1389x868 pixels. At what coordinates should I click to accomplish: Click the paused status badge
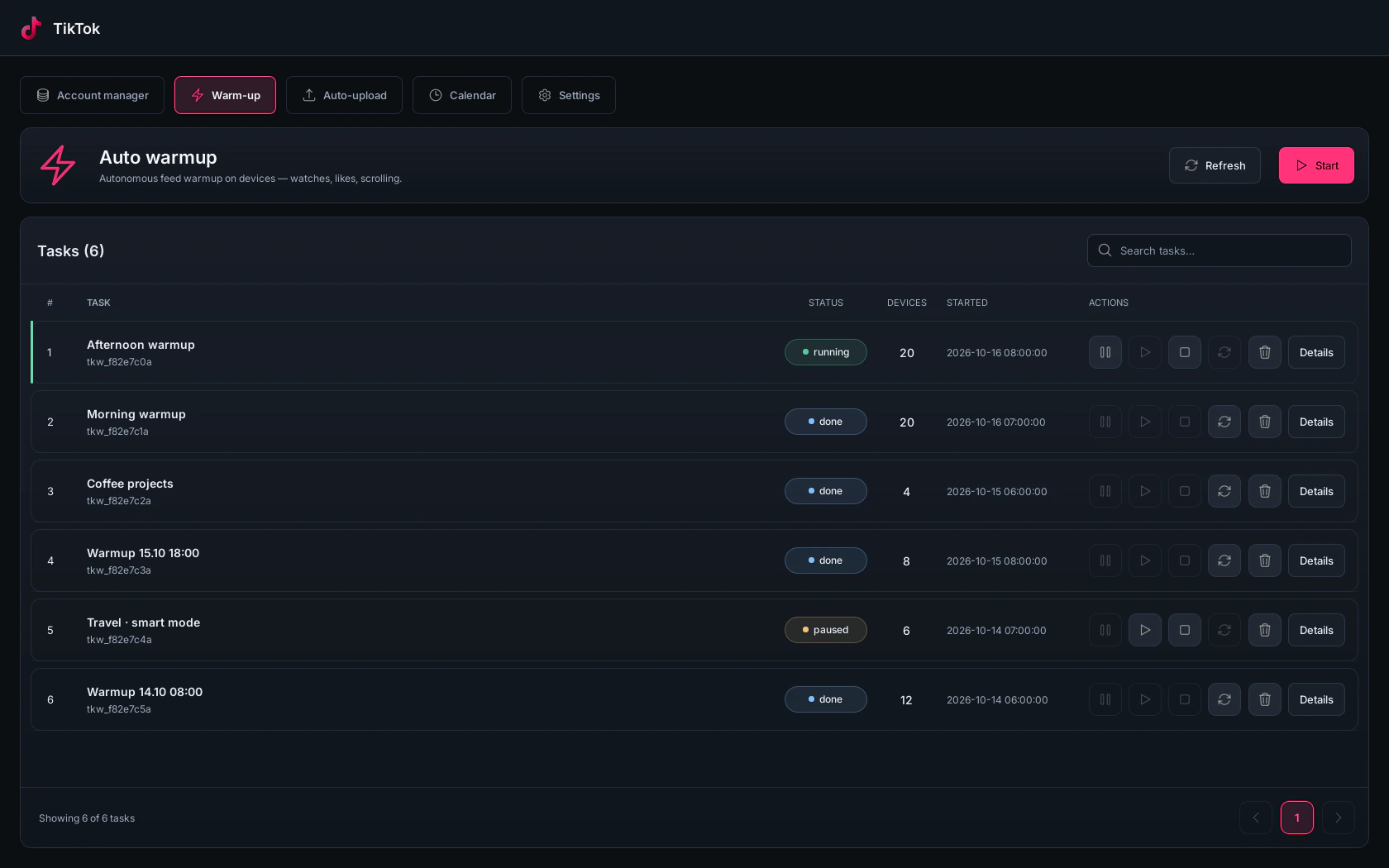pyautogui.click(x=826, y=630)
